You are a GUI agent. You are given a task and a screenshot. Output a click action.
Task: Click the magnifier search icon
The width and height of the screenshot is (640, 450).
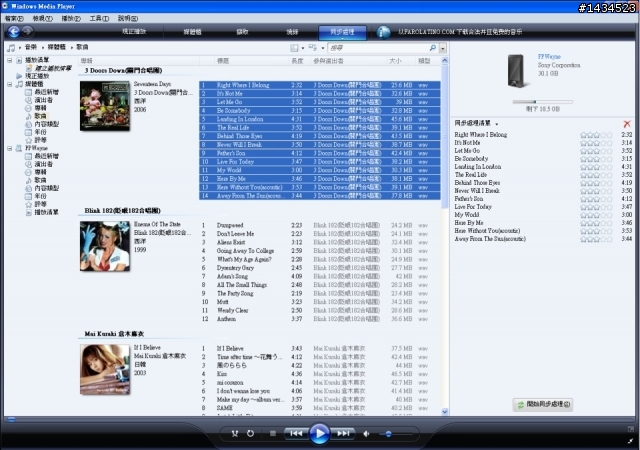[433, 48]
